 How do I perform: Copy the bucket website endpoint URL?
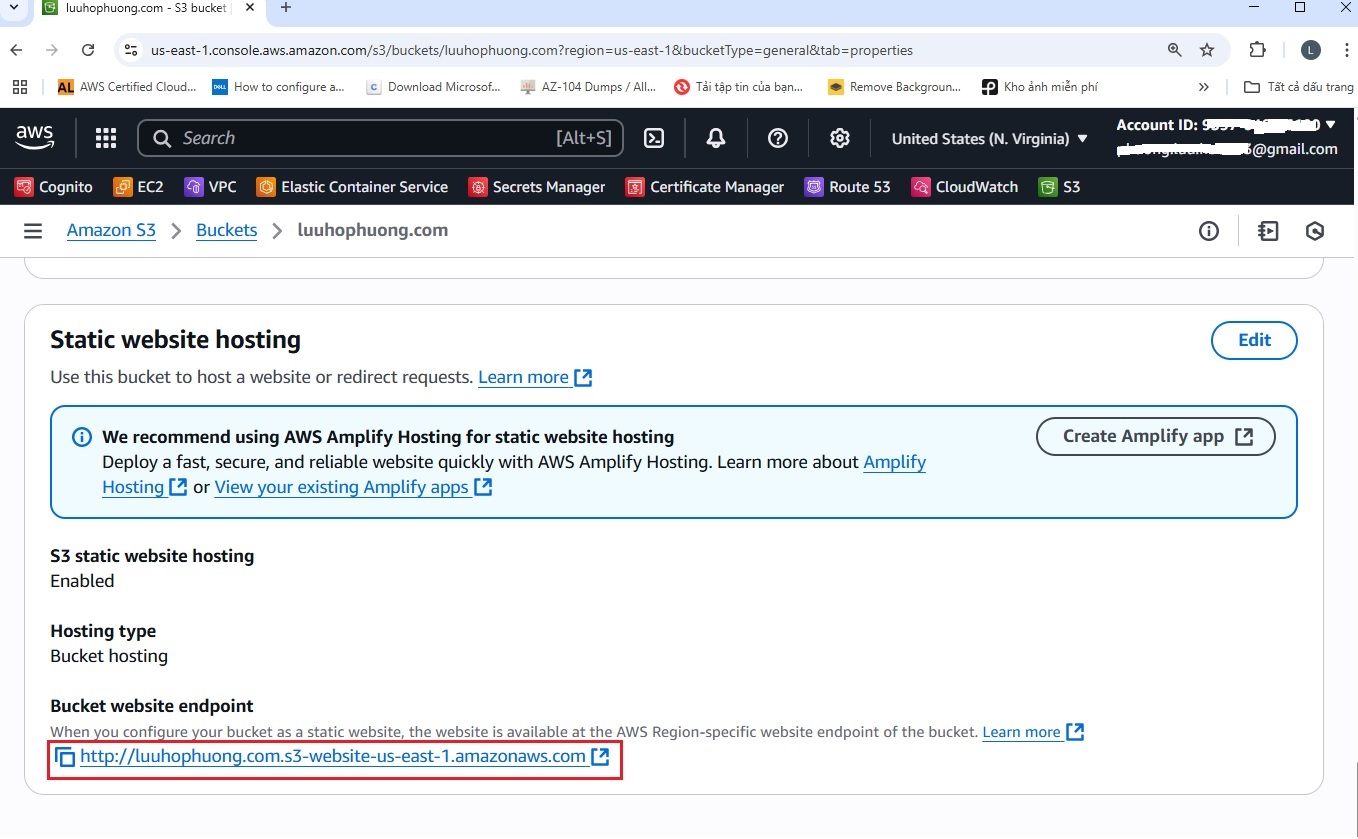click(64, 757)
